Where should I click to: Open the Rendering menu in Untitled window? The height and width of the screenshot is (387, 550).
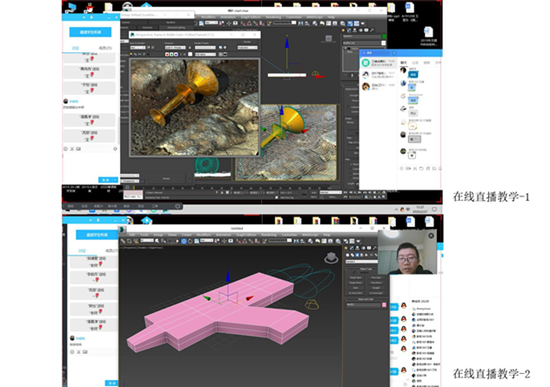(269, 235)
